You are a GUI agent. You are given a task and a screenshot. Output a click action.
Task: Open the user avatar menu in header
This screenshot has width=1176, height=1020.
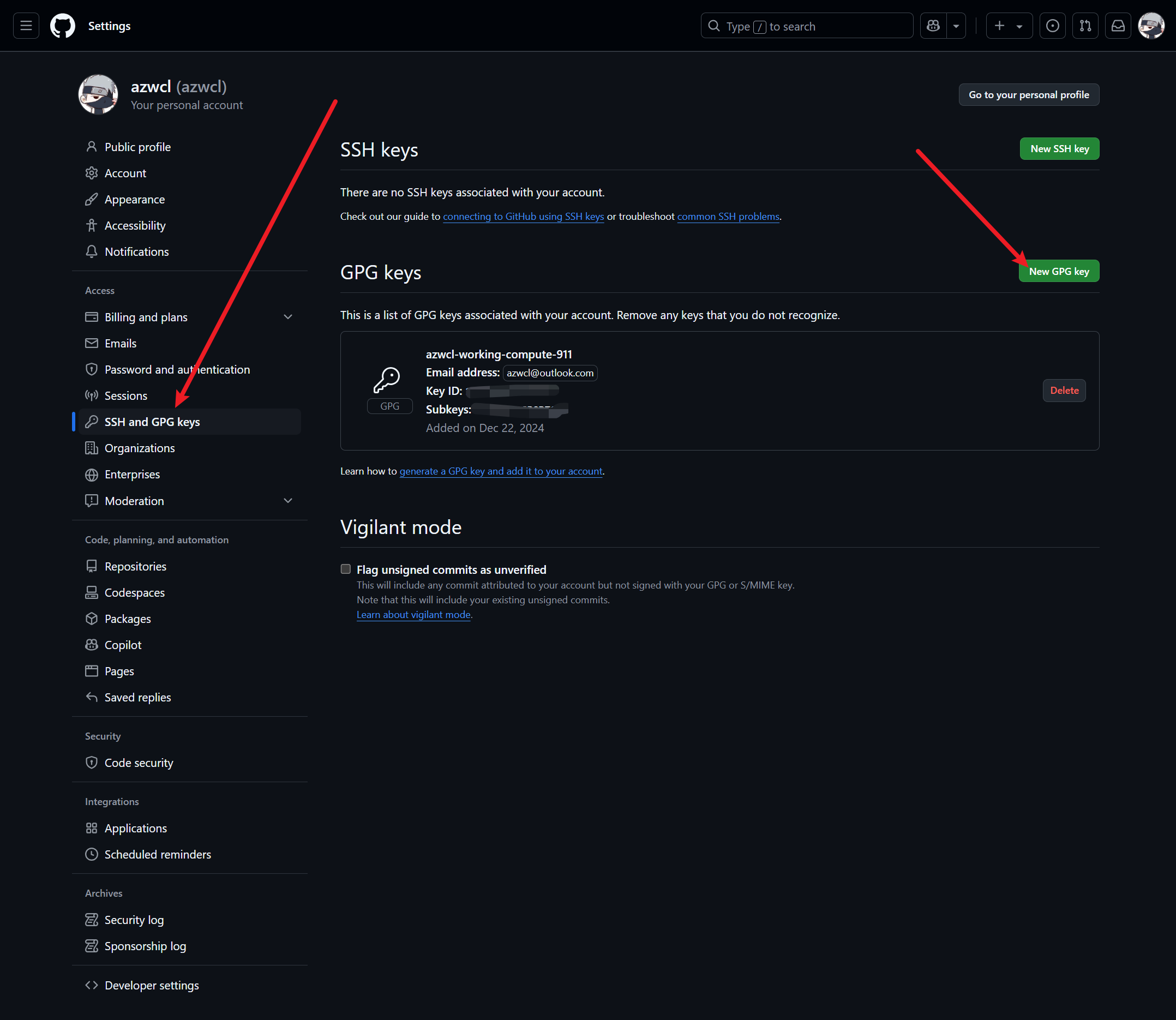1151,26
